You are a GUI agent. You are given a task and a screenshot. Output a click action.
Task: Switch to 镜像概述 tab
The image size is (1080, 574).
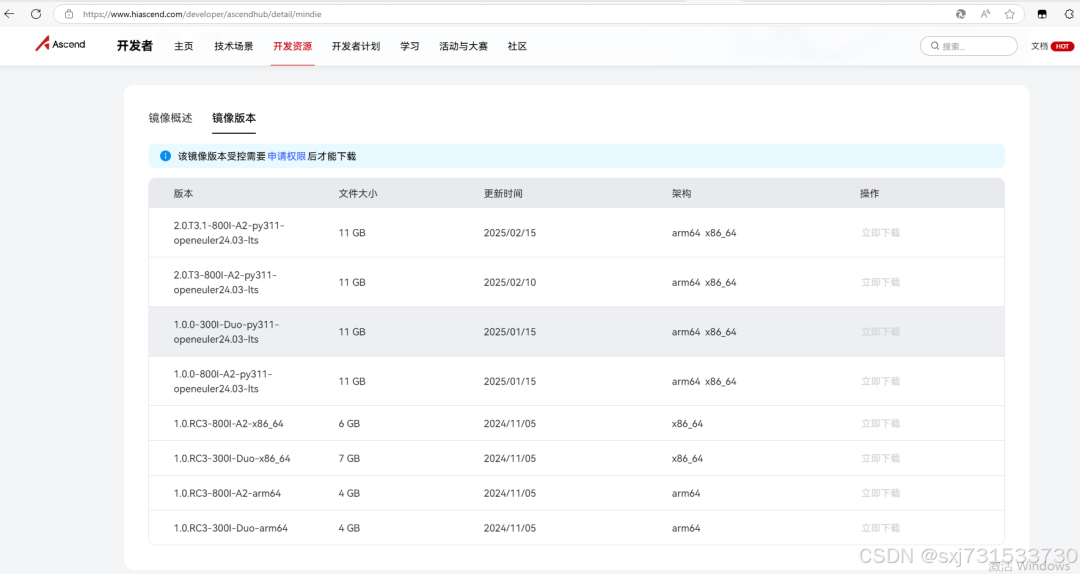click(x=170, y=118)
